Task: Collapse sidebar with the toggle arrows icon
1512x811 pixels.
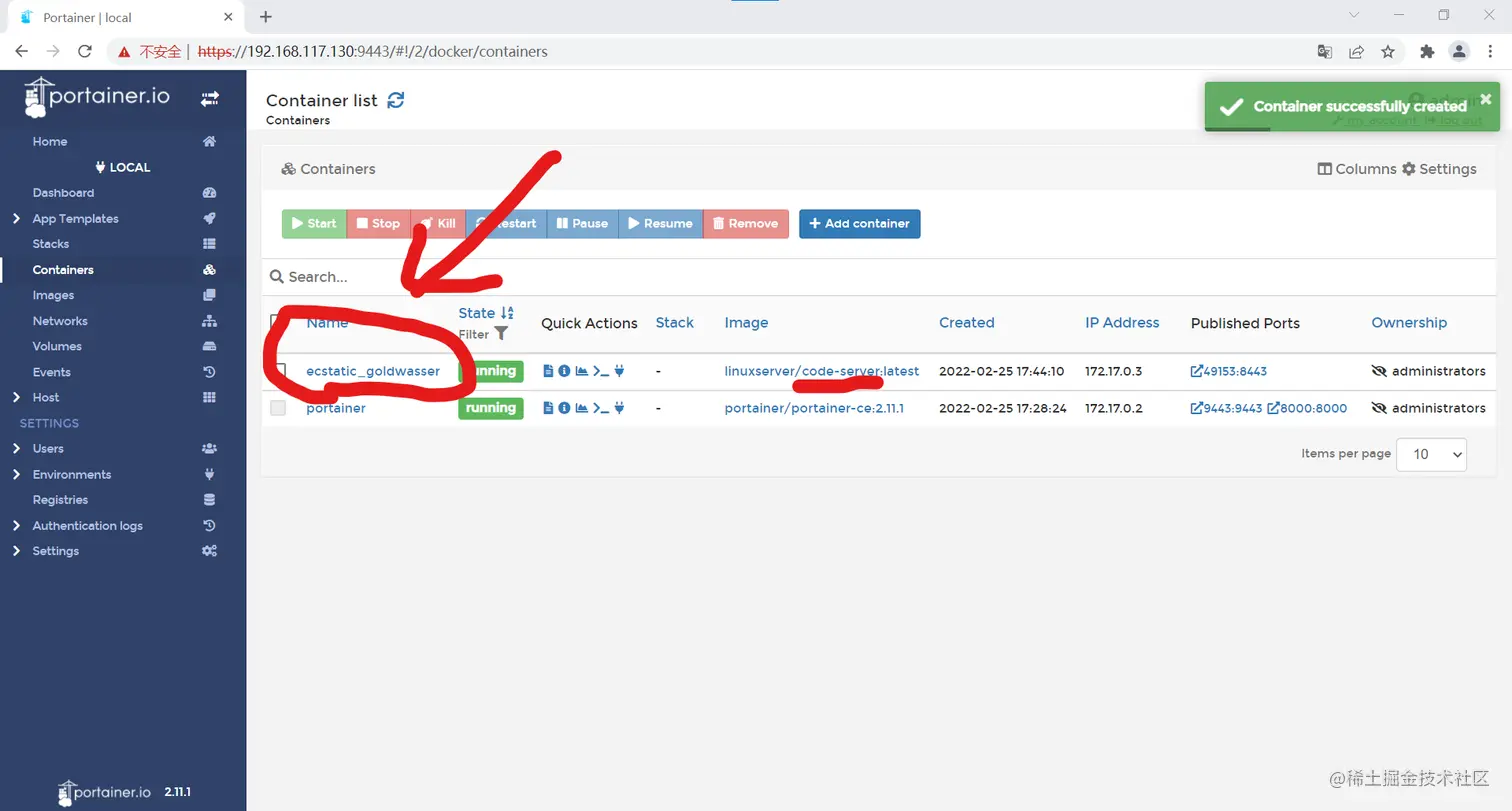Action: click(209, 98)
